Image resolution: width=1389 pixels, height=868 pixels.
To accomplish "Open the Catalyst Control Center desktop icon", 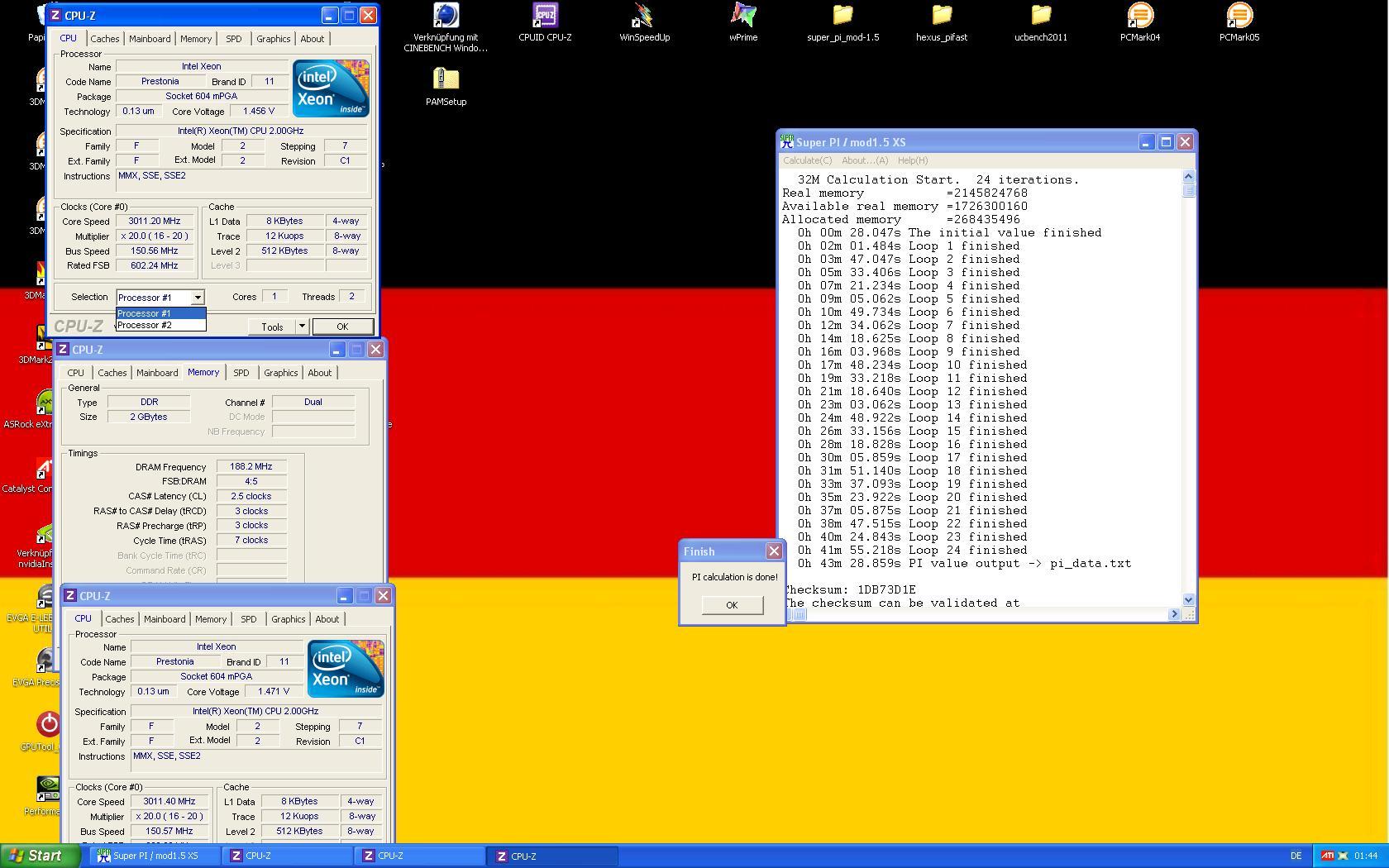I will (45, 468).
